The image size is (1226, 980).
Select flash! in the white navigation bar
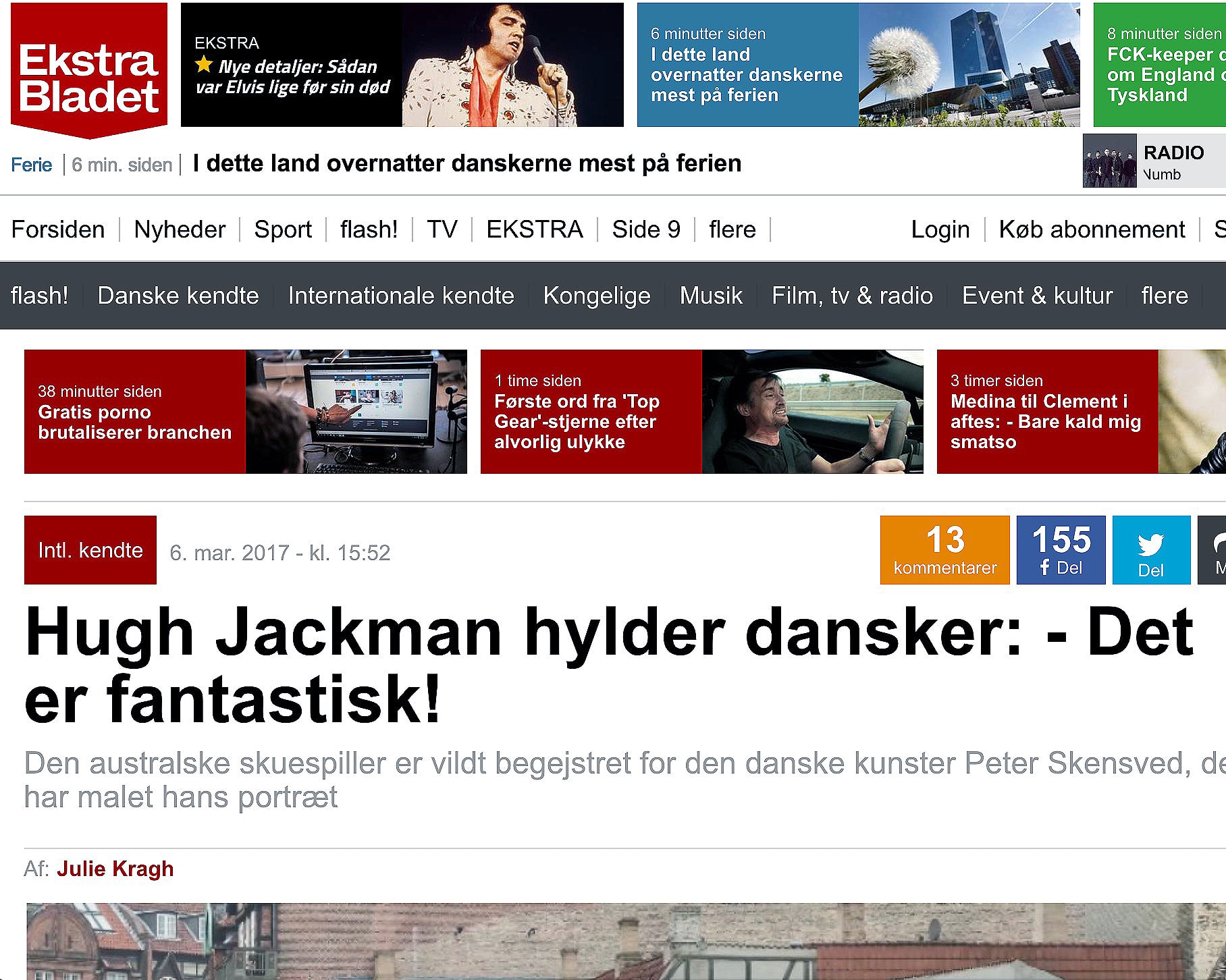(x=369, y=229)
